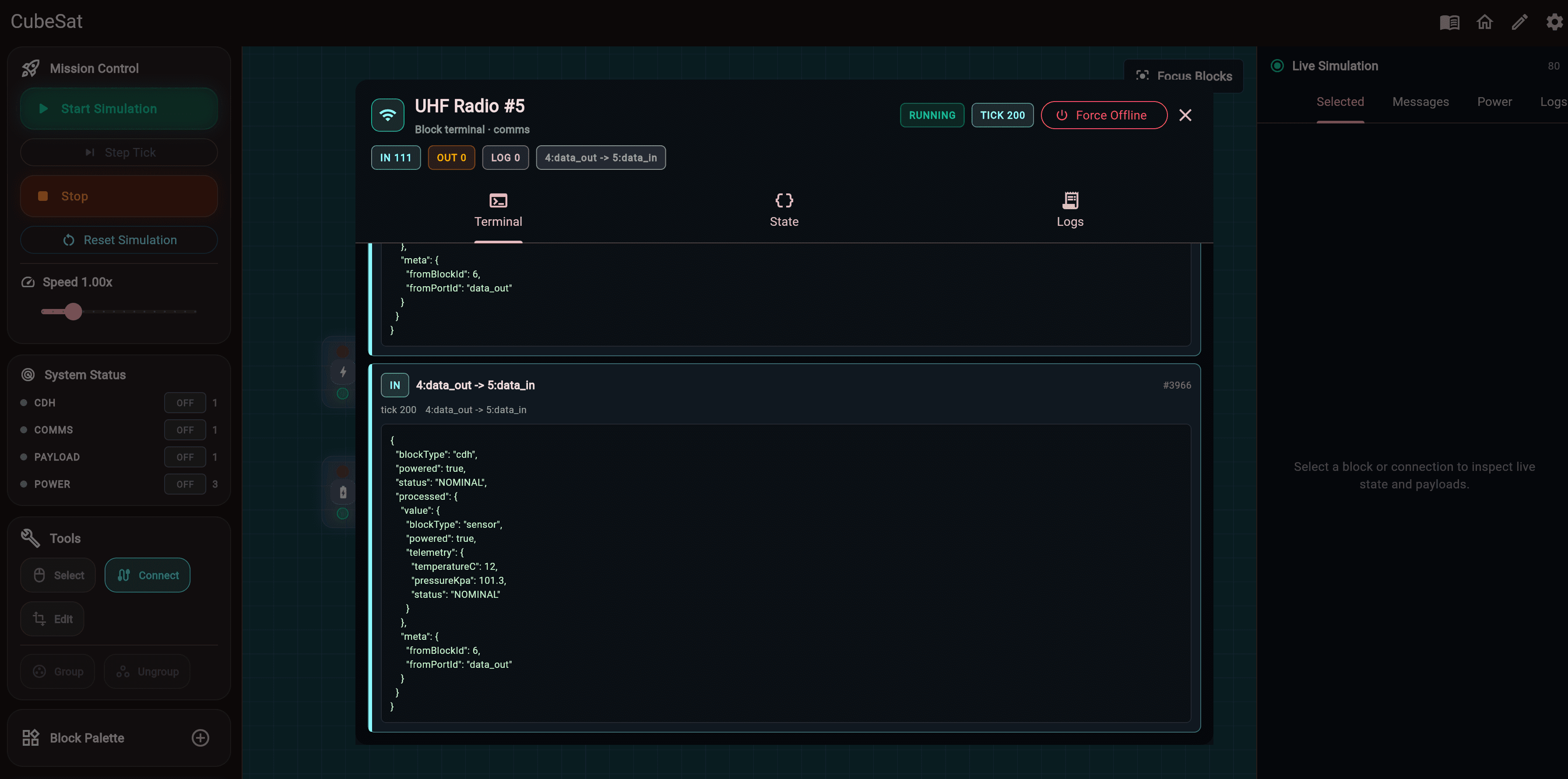1568x779 pixels.
Task: Open the Power tab
Action: [1494, 102]
